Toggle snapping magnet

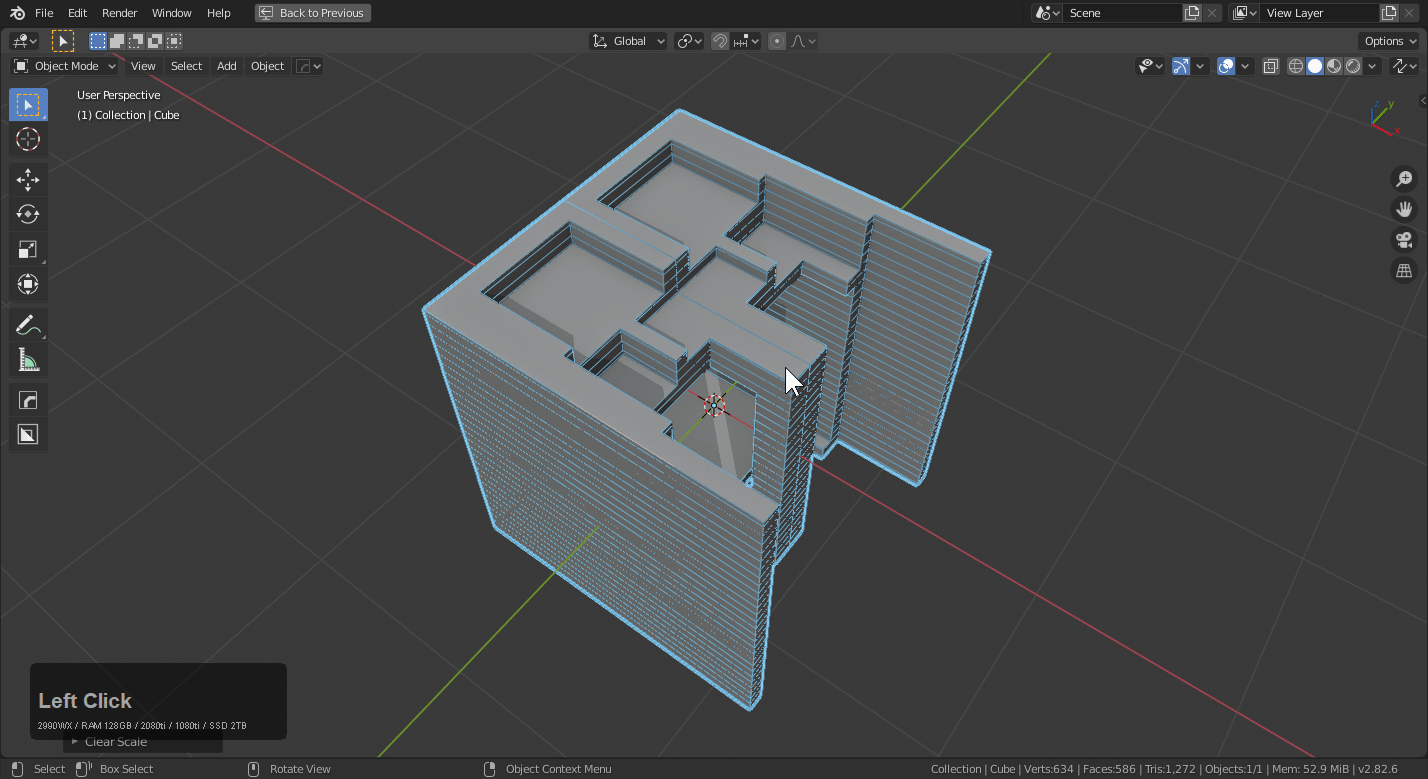[719, 41]
